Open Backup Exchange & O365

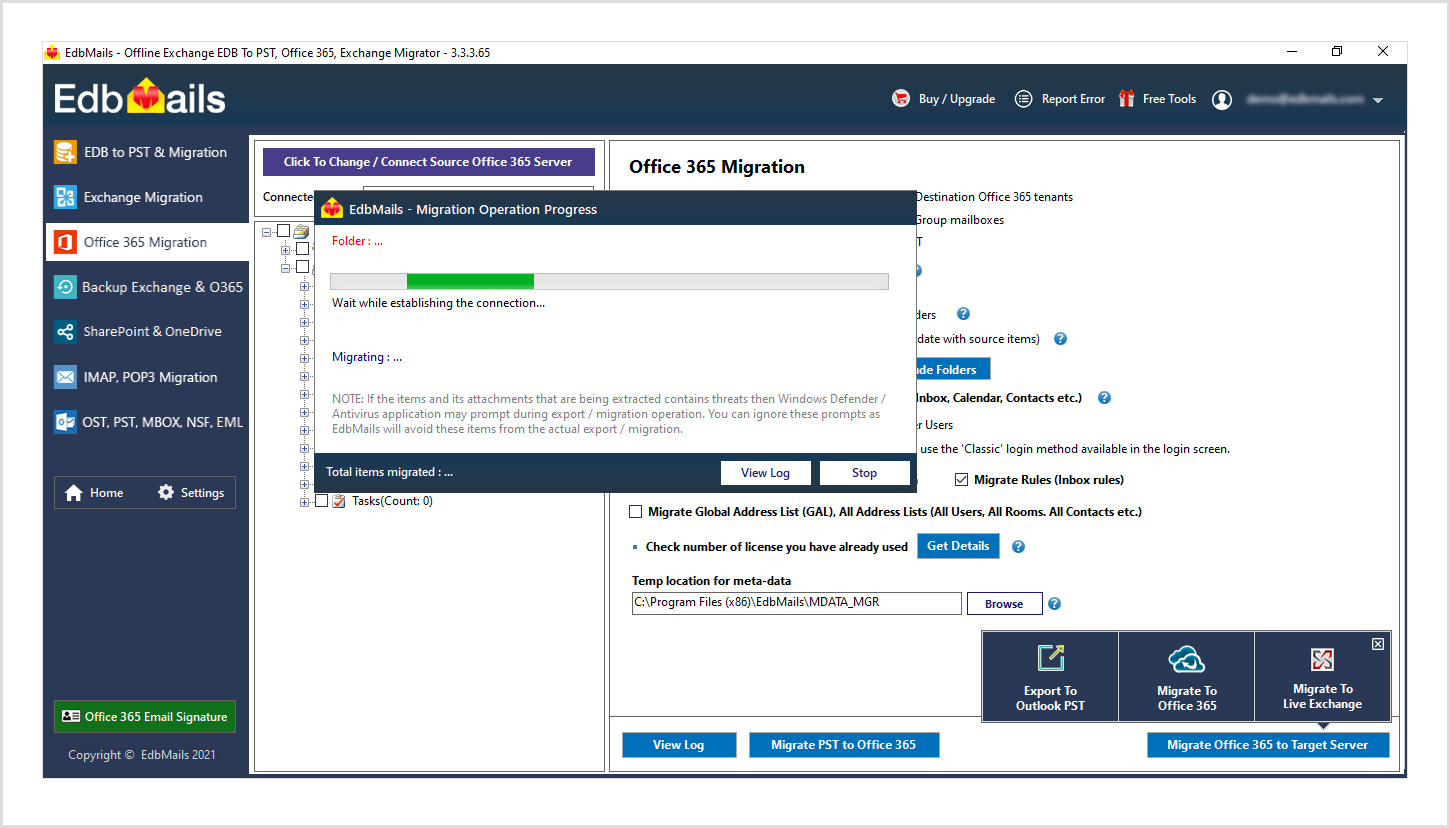[x=147, y=287]
